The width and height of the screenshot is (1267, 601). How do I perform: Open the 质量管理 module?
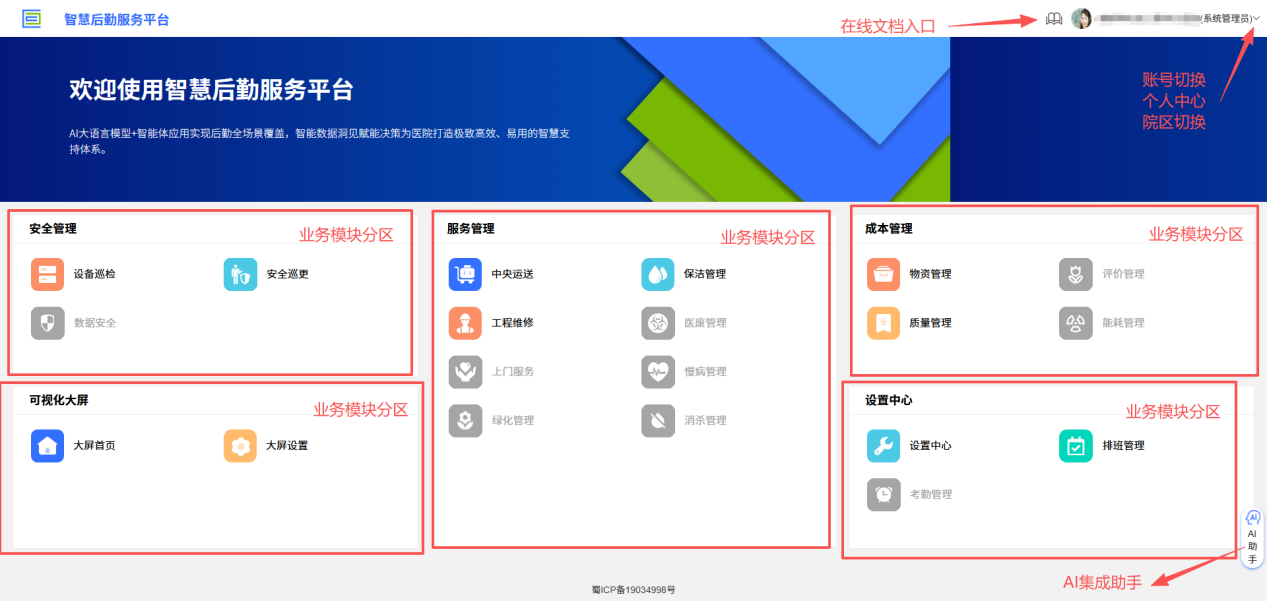pos(883,322)
